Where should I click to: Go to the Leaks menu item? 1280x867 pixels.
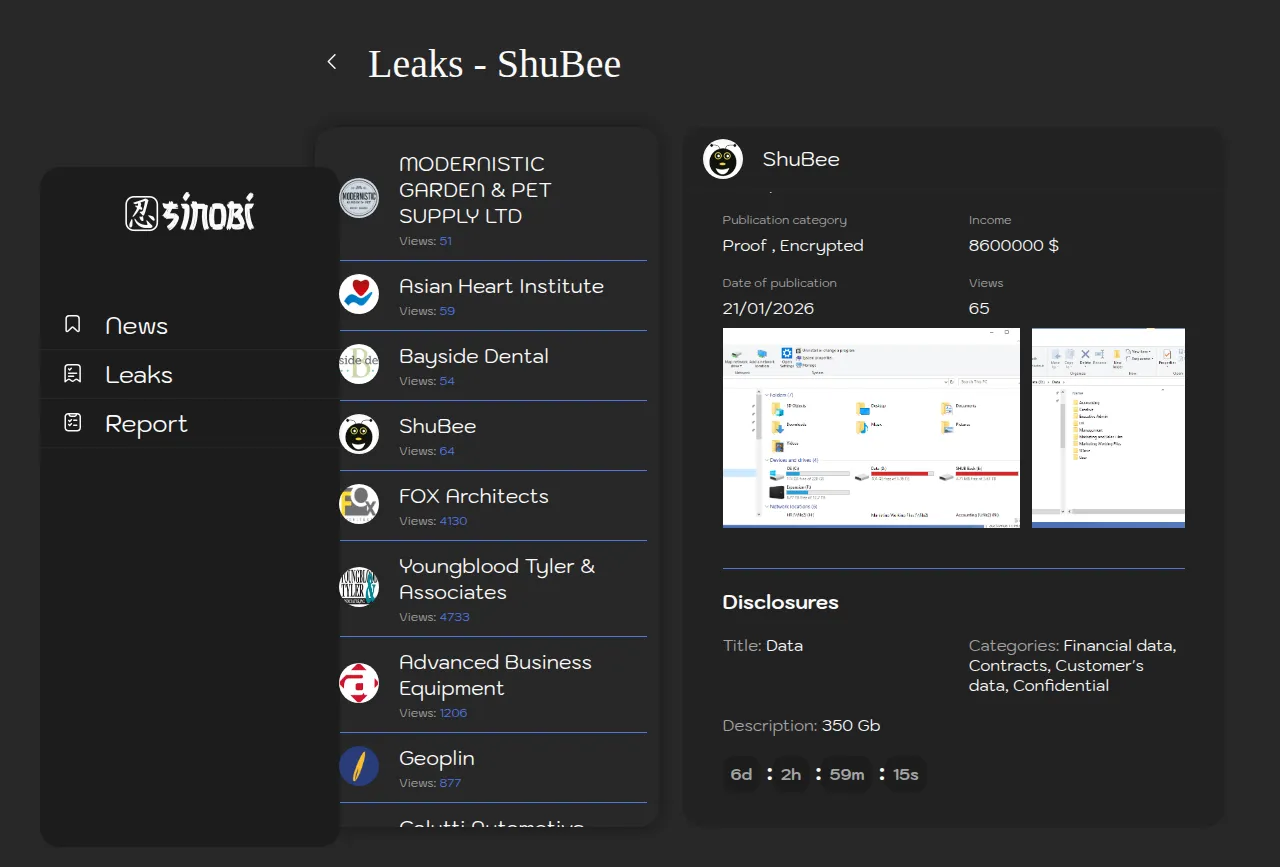tap(139, 375)
